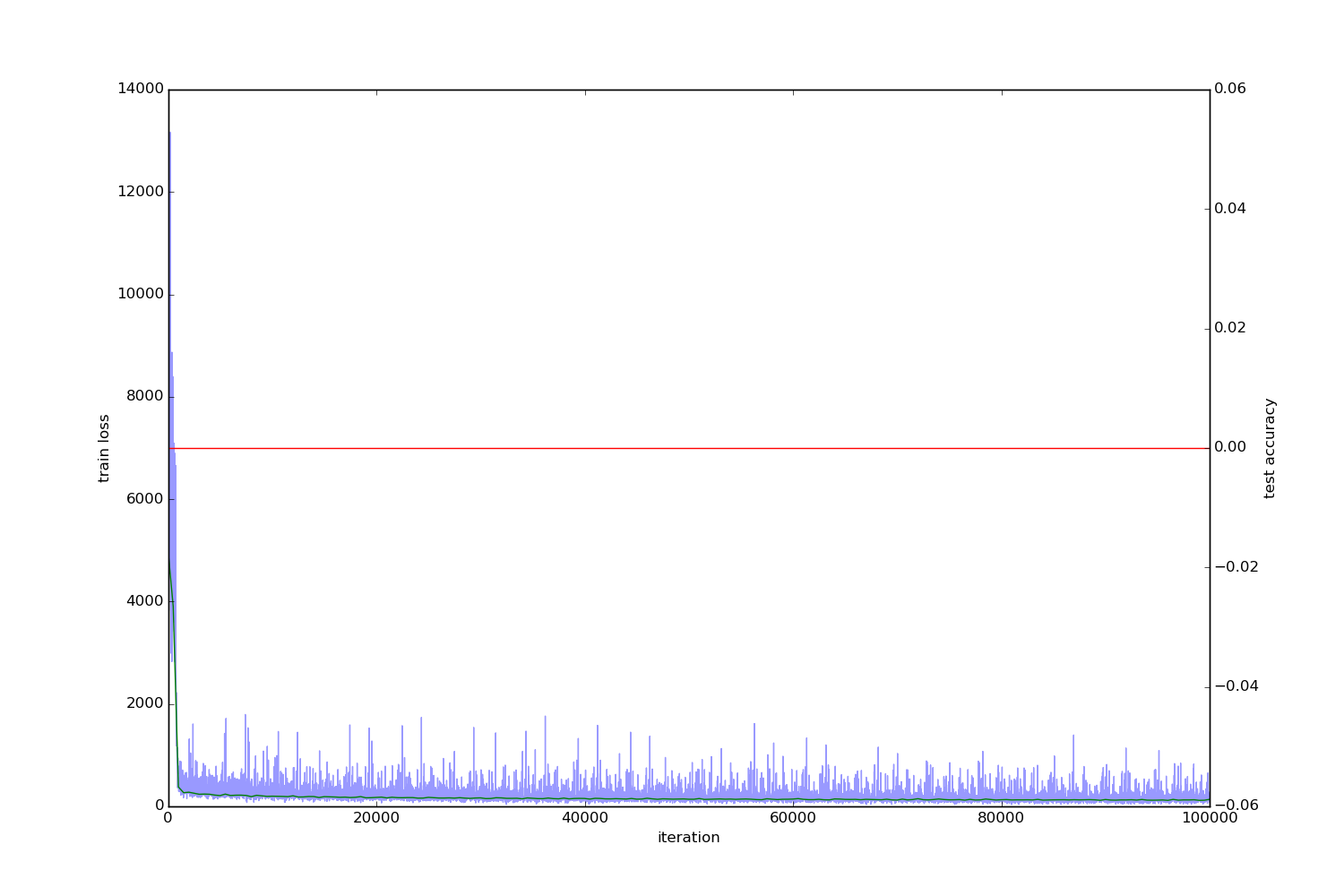Click the 4000 tick on train loss axis

click(x=145, y=601)
